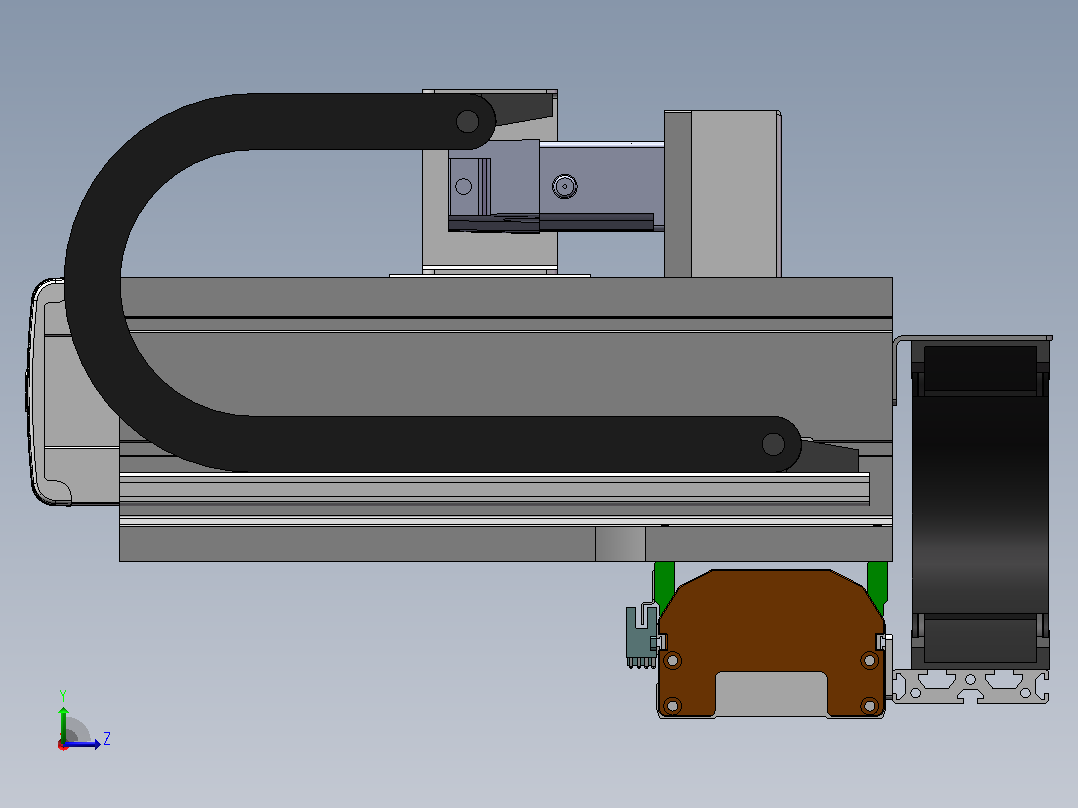Screen dimensions: 1078x808
Task: Select the light gray block at top right
Action: (735, 194)
